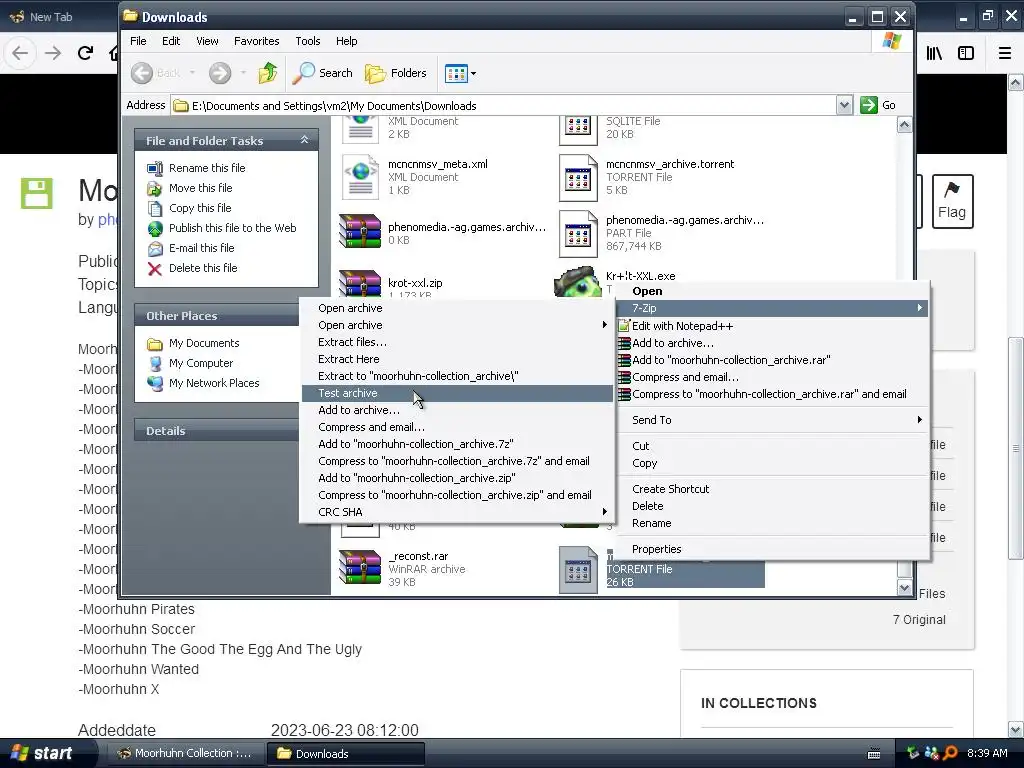Click Delete this file task

point(203,268)
